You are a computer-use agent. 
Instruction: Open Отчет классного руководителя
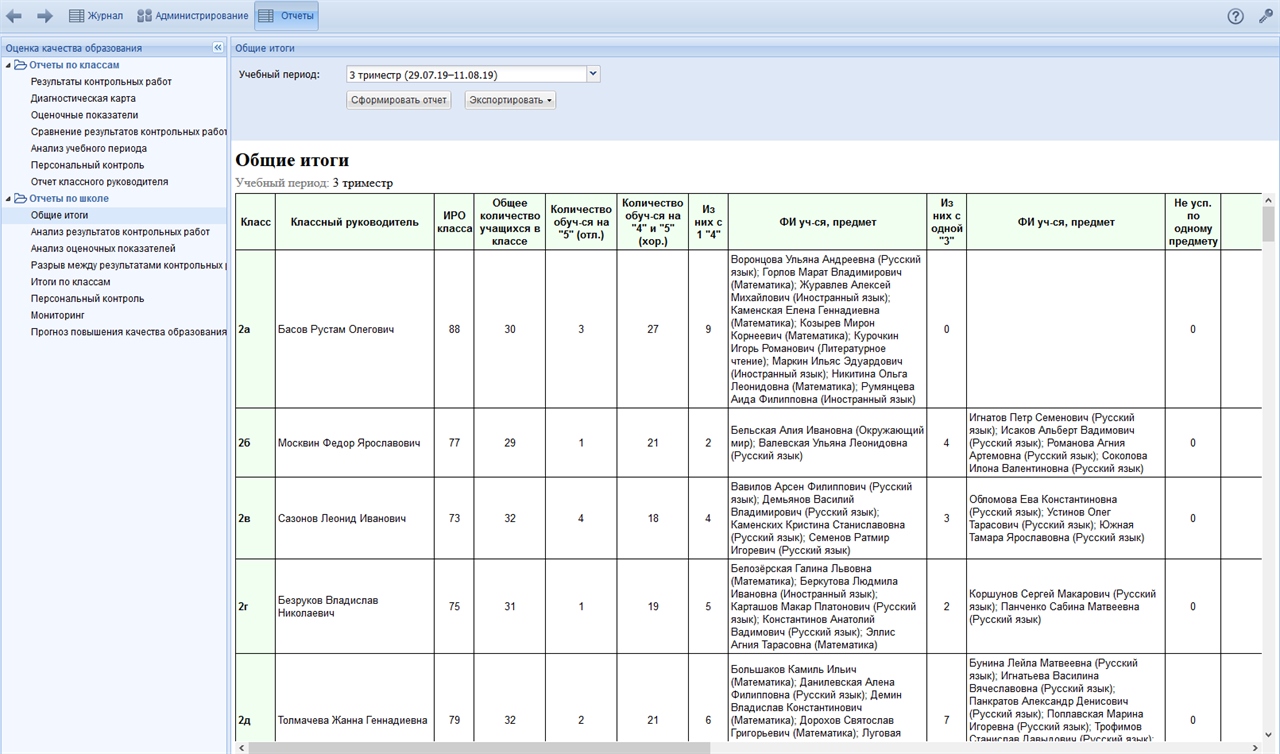pyautogui.click(x=99, y=182)
